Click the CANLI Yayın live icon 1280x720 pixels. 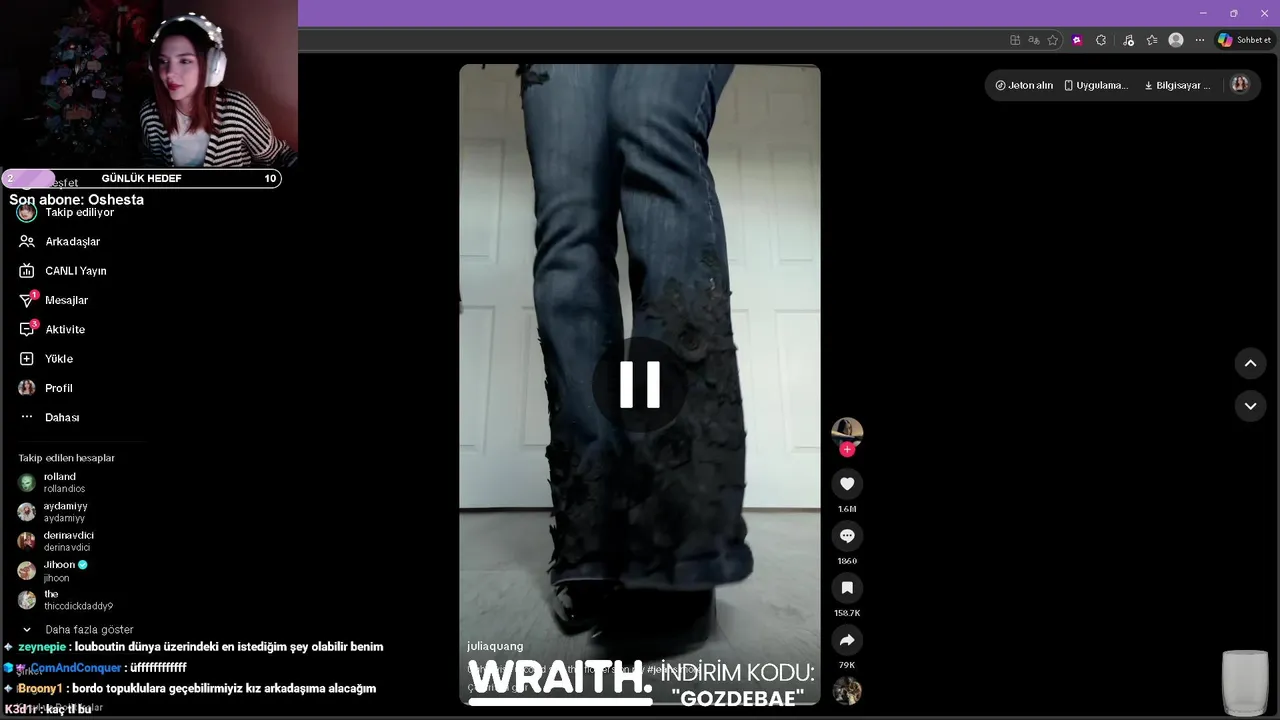tap(27, 271)
